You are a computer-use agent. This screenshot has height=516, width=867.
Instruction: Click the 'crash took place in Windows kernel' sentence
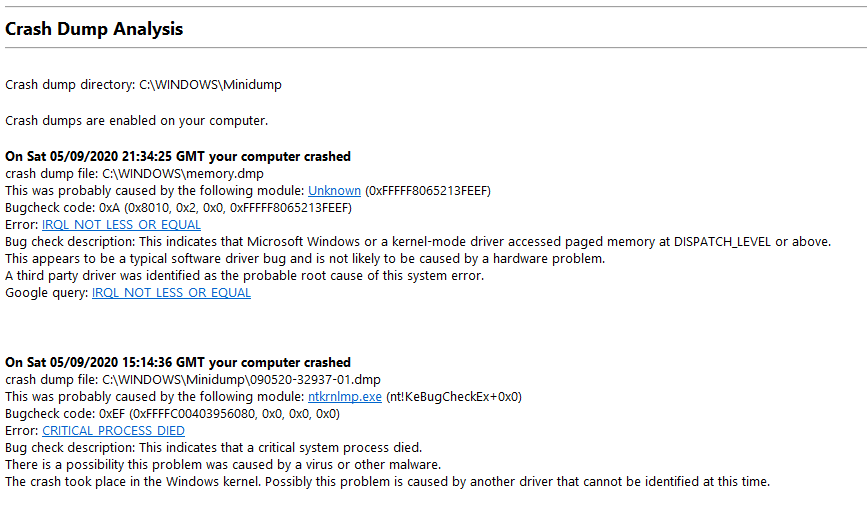(387, 482)
